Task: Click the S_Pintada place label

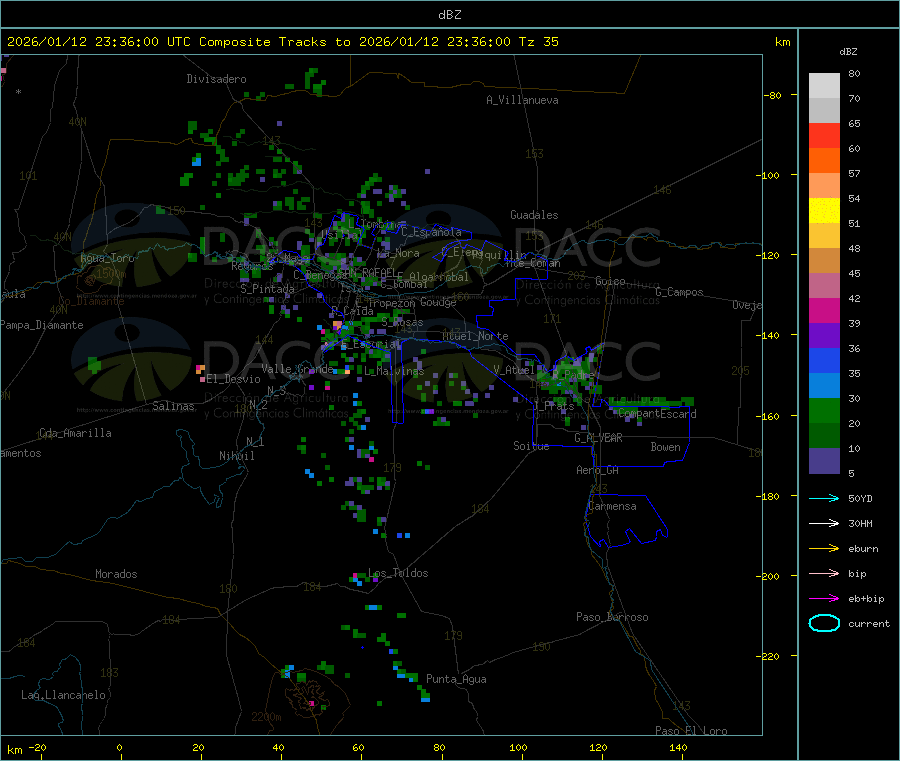Action: pos(267,289)
